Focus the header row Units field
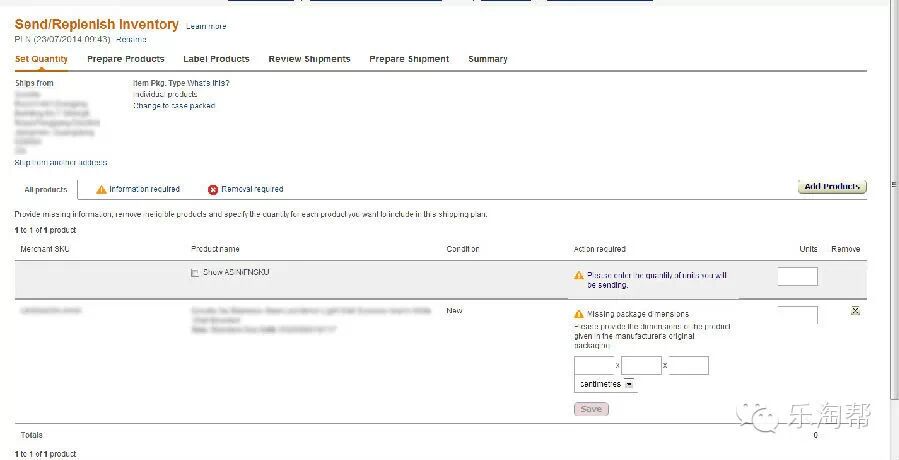Screen dimensions: 899x460 tap(798, 276)
